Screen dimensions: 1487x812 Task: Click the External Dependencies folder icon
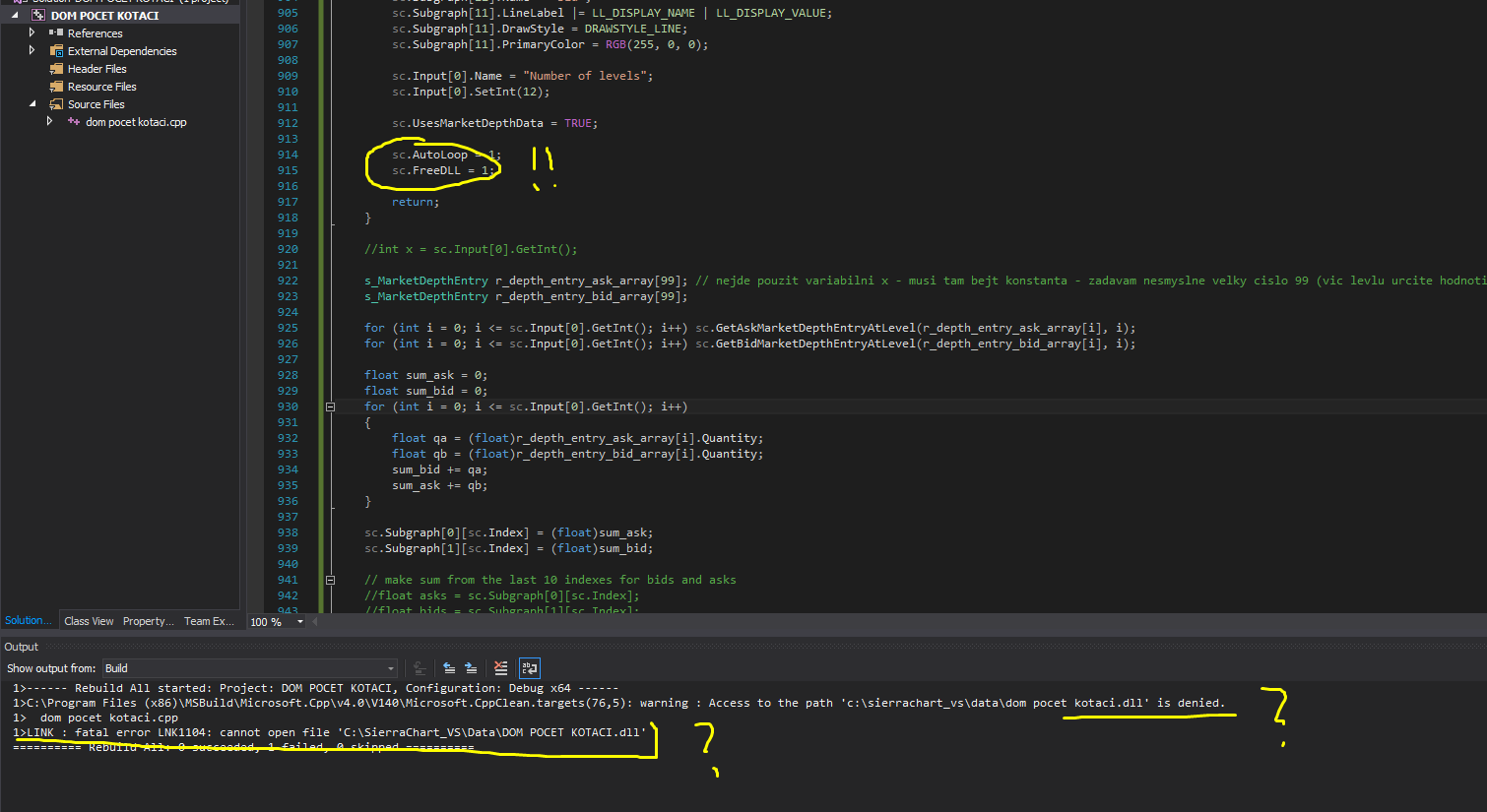click(x=57, y=51)
